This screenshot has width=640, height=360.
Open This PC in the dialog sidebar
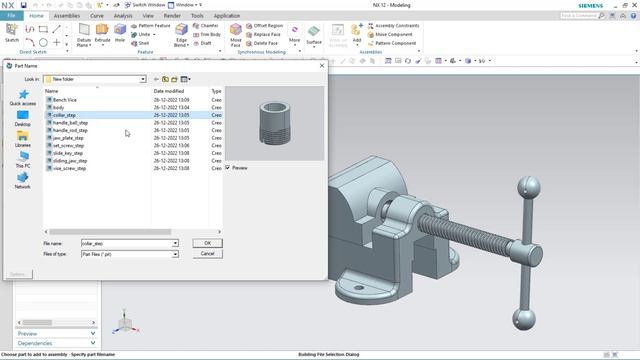(x=23, y=160)
